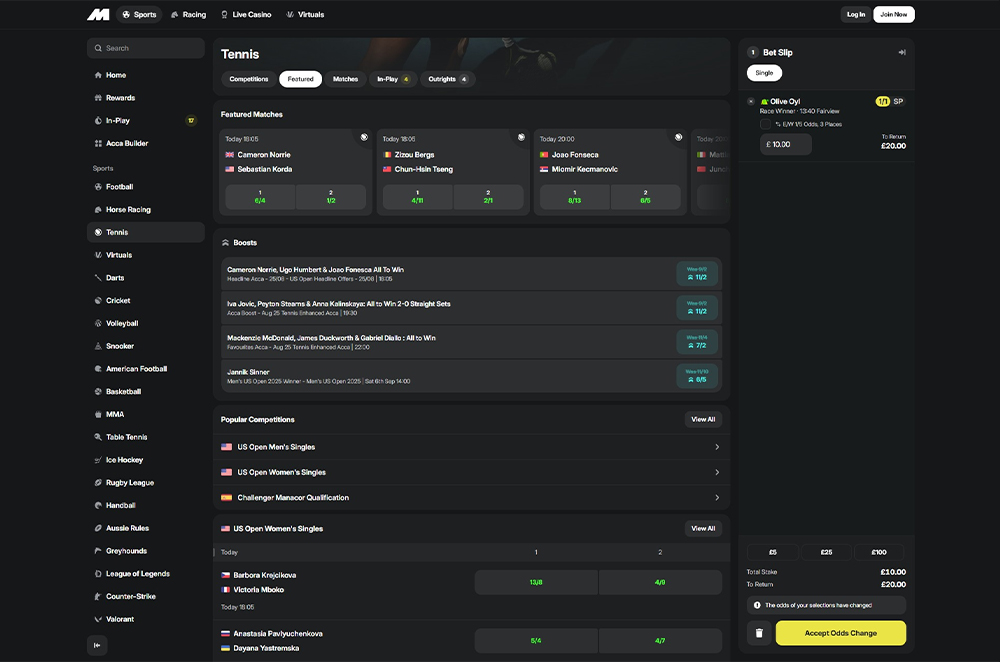Expand US Open Men's Singles chevron
The width and height of the screenshot is (1000, 662).
point(717,447)
